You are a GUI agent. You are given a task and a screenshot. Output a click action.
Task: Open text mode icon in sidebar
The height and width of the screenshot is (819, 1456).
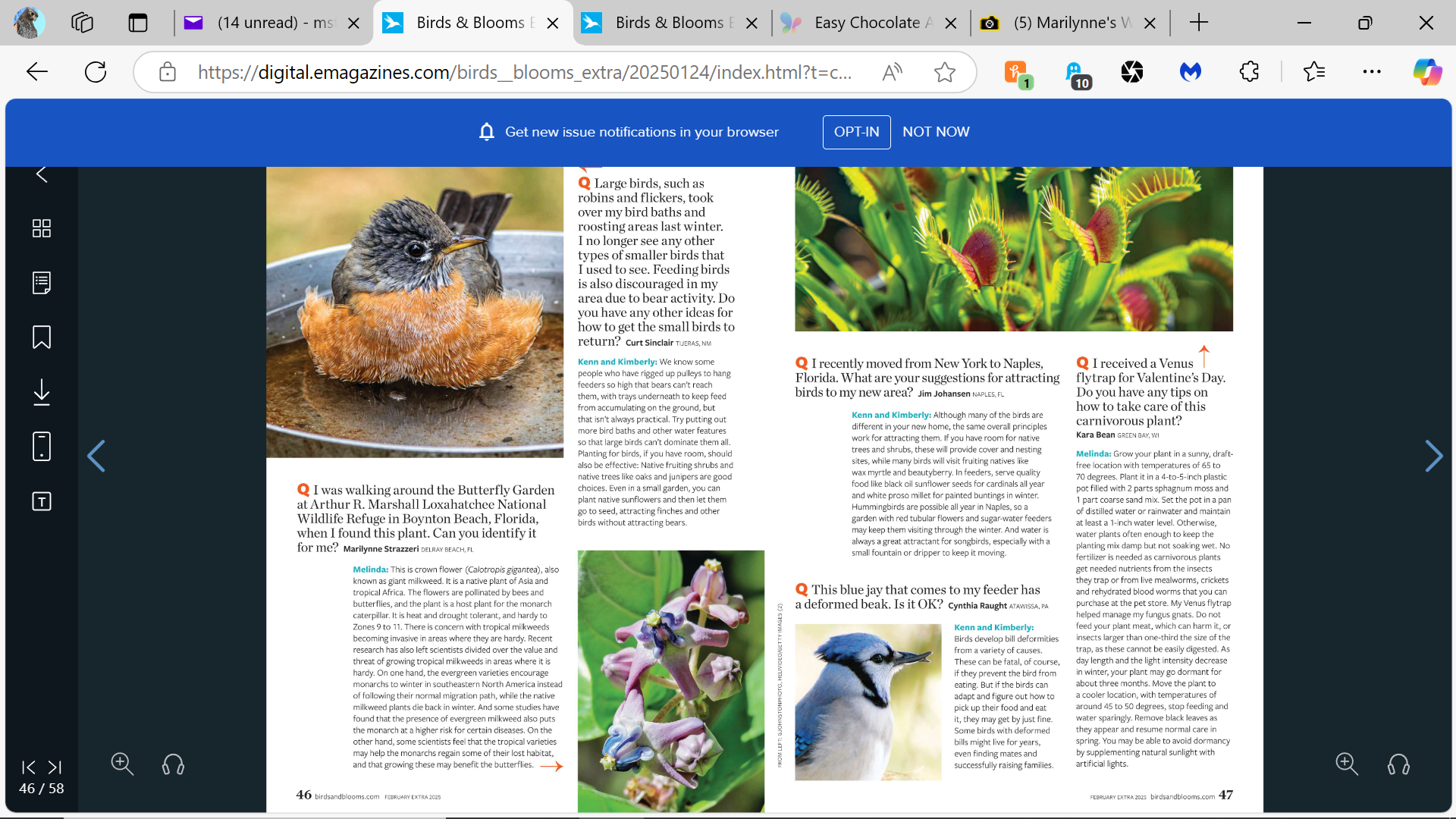[x=42, y=501]
